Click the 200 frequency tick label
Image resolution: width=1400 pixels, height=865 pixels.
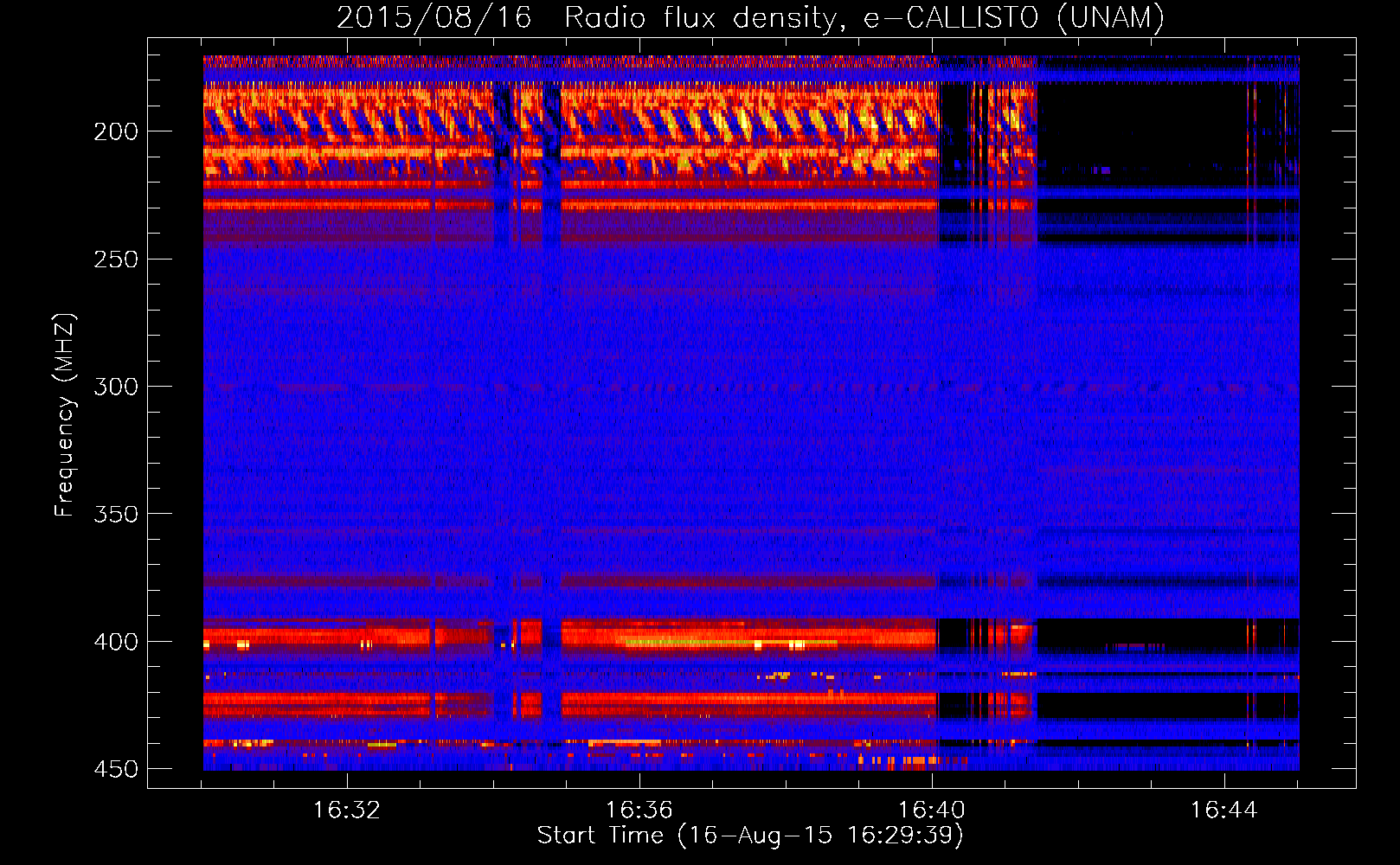point(115,131)
